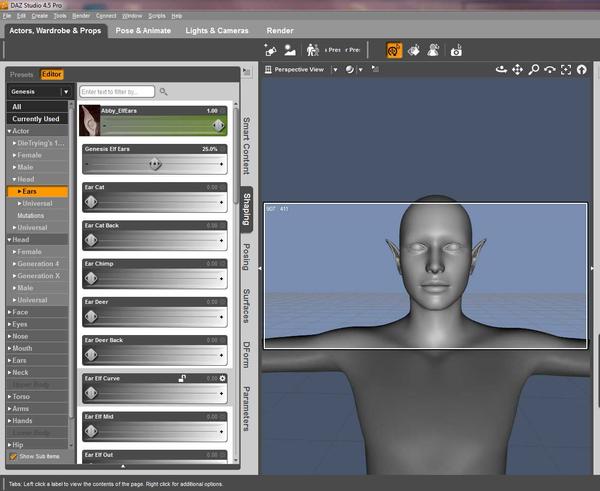
Task: Click the draw style sphere icon
Action: (349, 69)
